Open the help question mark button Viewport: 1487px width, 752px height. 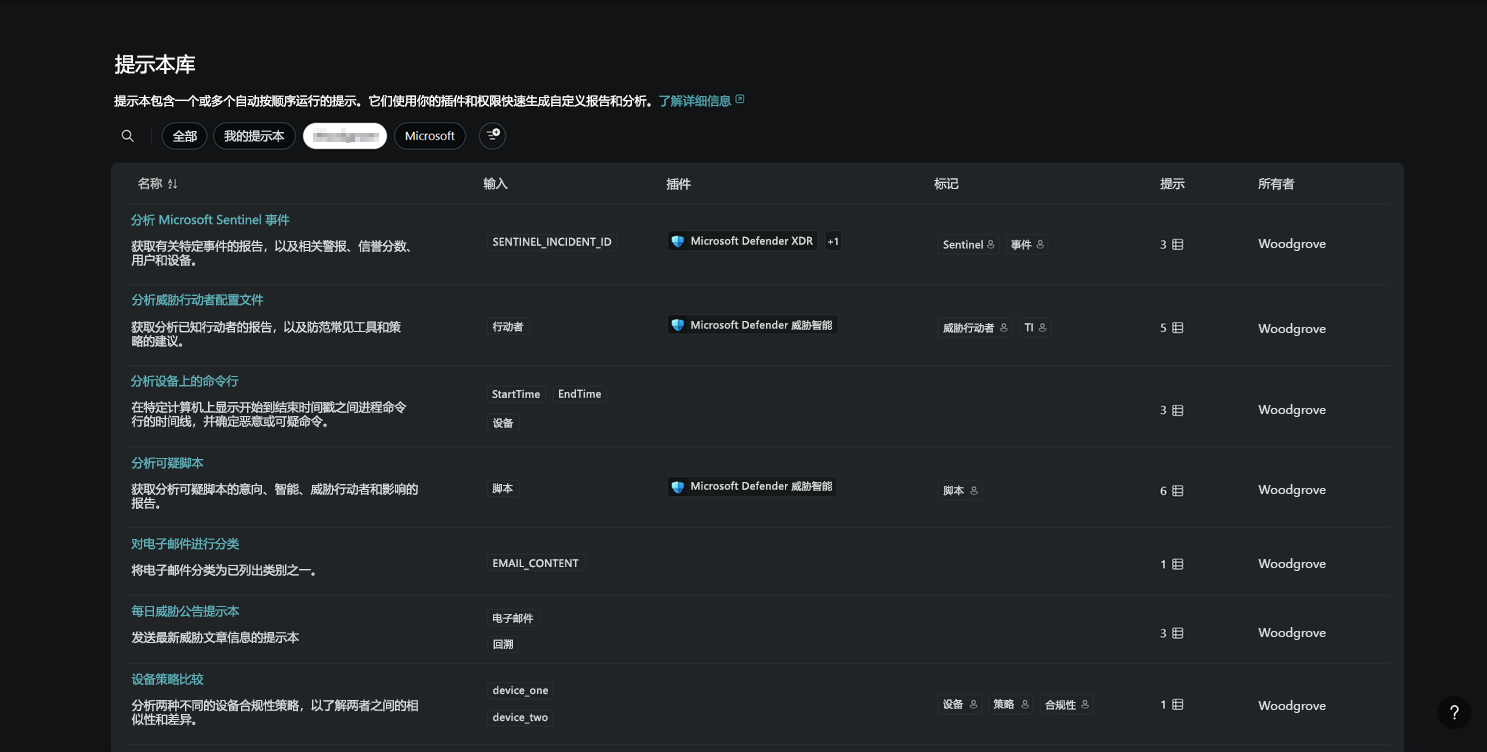click(1454, 712)
